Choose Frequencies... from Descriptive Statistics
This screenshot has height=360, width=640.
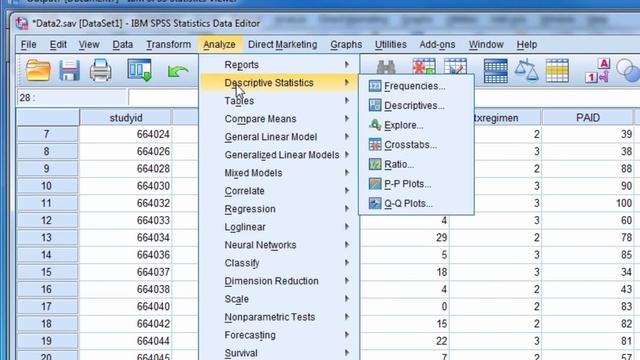pyautogui.click(x=416, y=86)
